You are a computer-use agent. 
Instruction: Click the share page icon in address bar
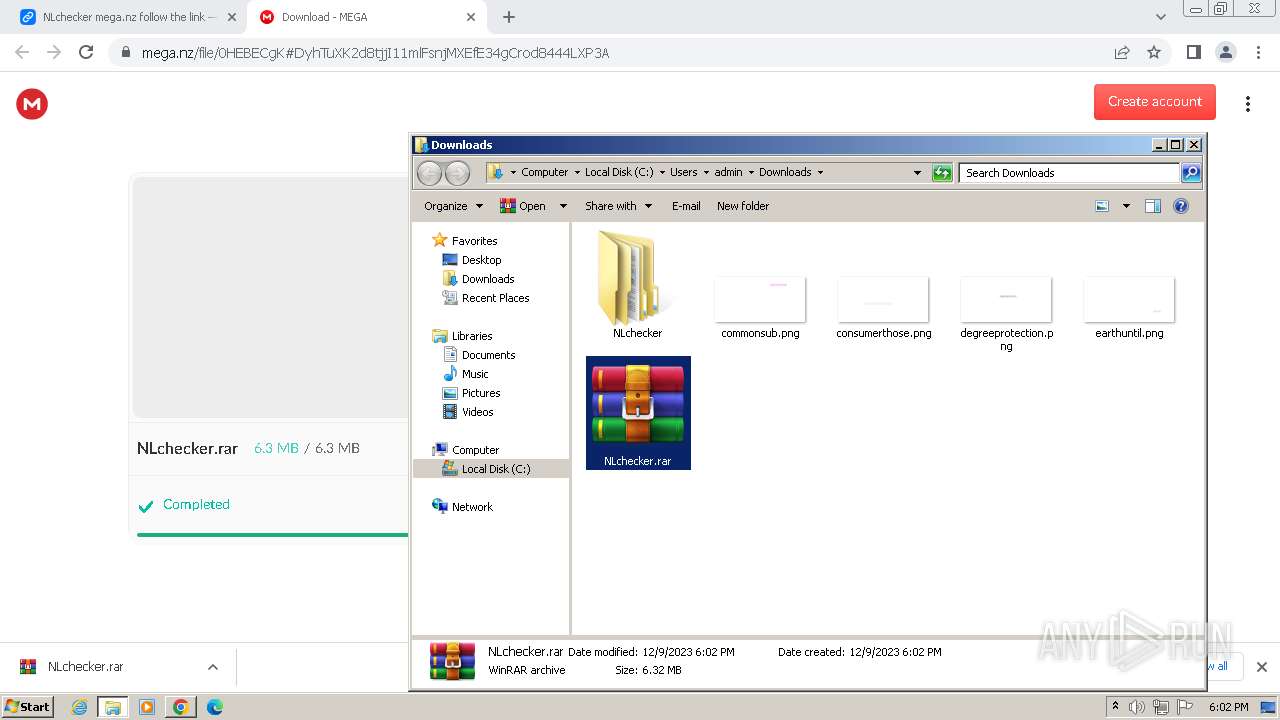coord(1122,52)
